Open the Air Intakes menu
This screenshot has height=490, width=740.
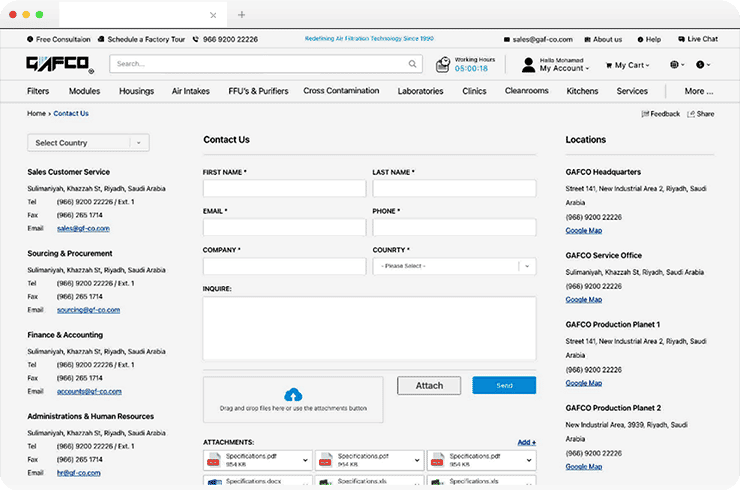[191, 91]
